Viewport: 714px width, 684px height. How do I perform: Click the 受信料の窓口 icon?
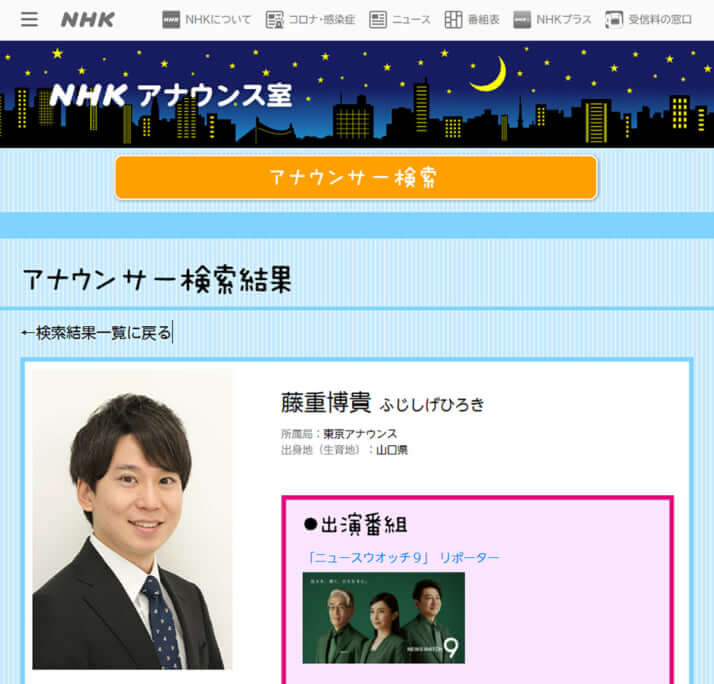click(x=614, y=20)
